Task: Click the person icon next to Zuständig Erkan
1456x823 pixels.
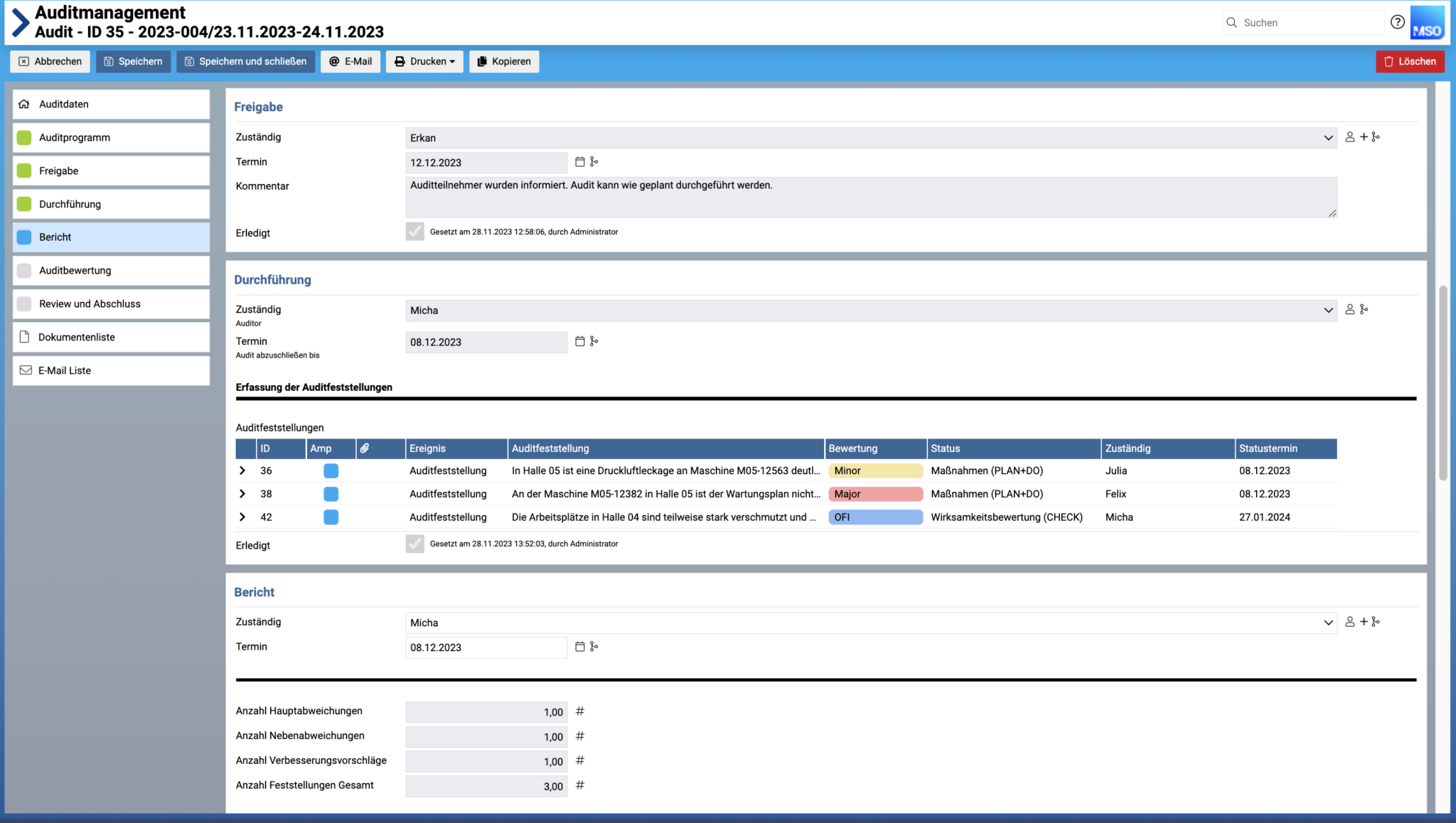Action: (x=1351, y=137)
